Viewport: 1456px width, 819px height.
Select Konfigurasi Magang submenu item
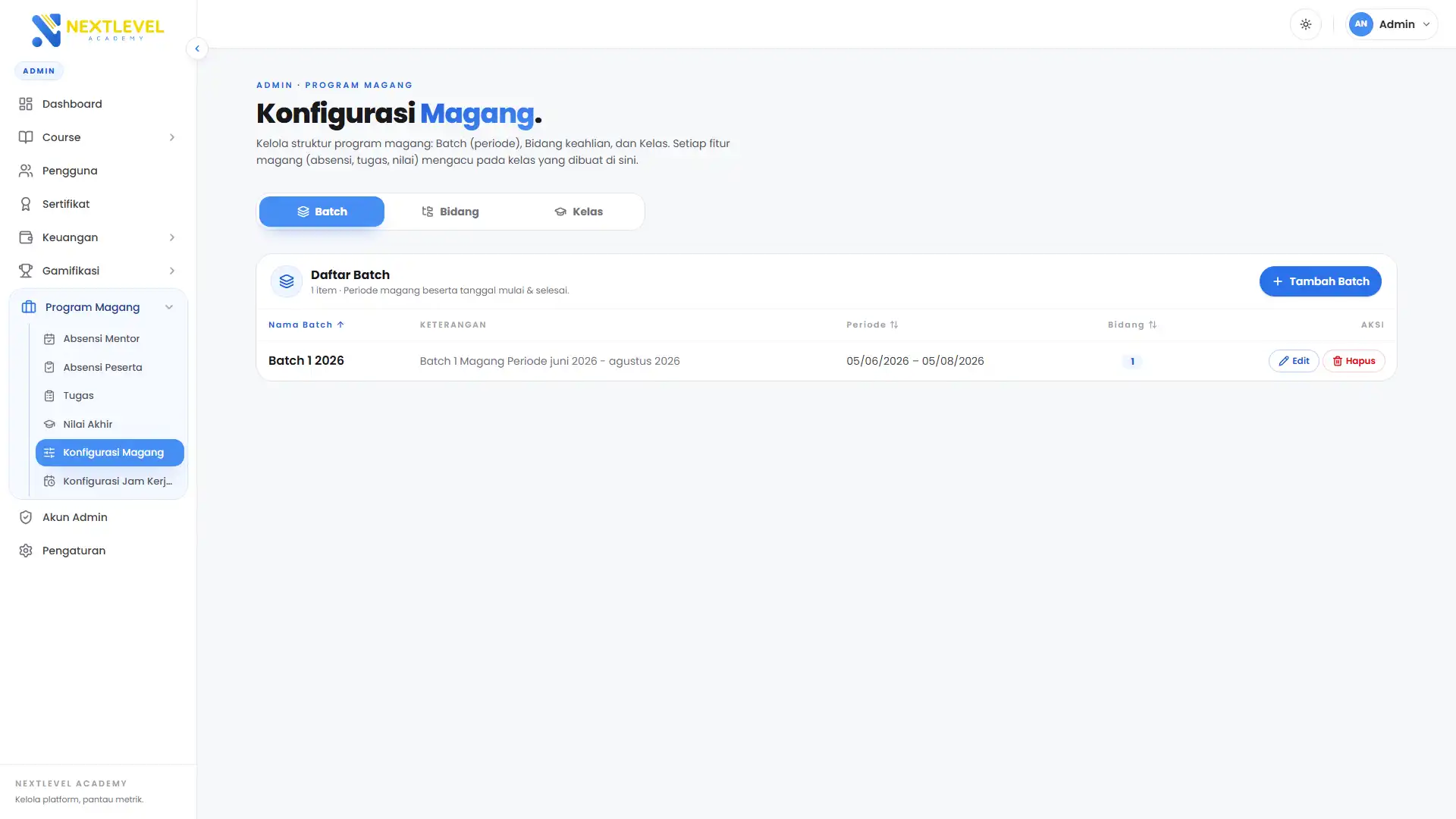(x=109, y=453)
